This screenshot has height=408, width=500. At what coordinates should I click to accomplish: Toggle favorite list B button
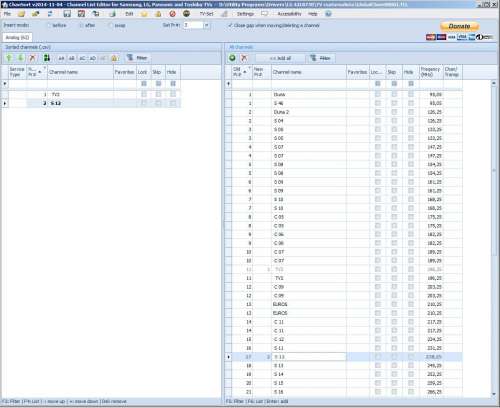(x=71, y=58)
